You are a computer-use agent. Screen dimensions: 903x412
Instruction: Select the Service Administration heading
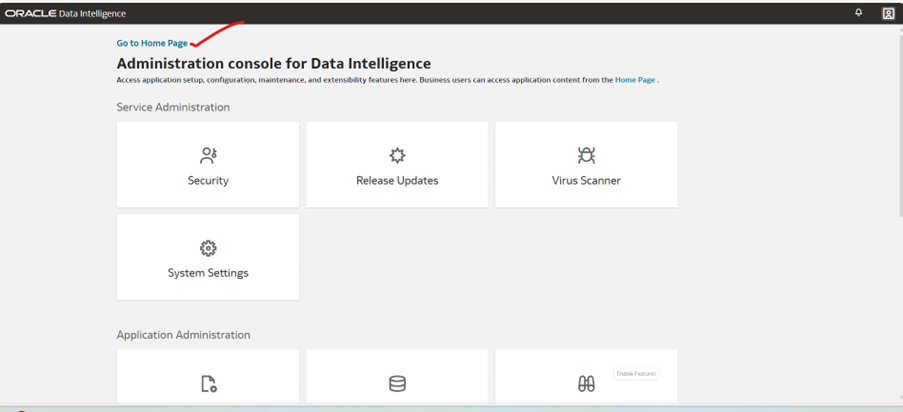tap(173, 107)
